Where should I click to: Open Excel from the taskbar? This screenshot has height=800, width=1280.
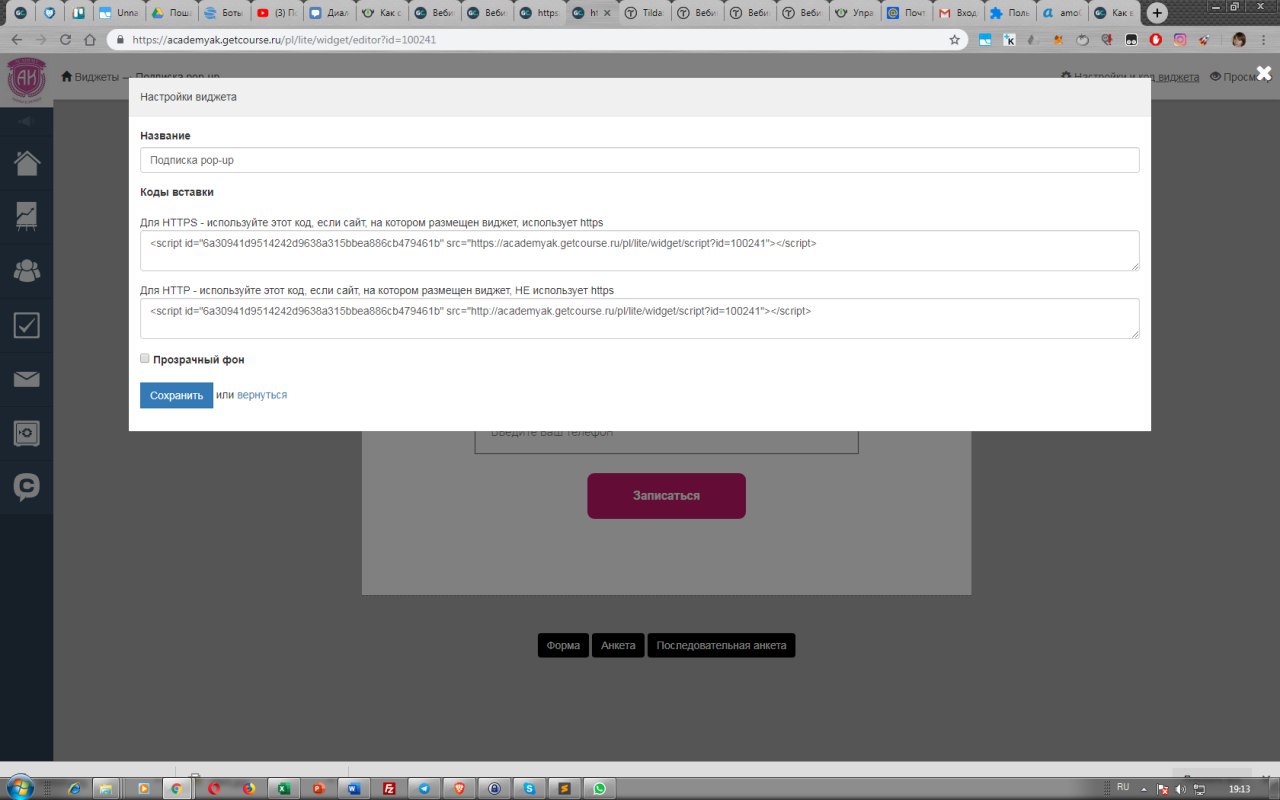click(283, 788)
